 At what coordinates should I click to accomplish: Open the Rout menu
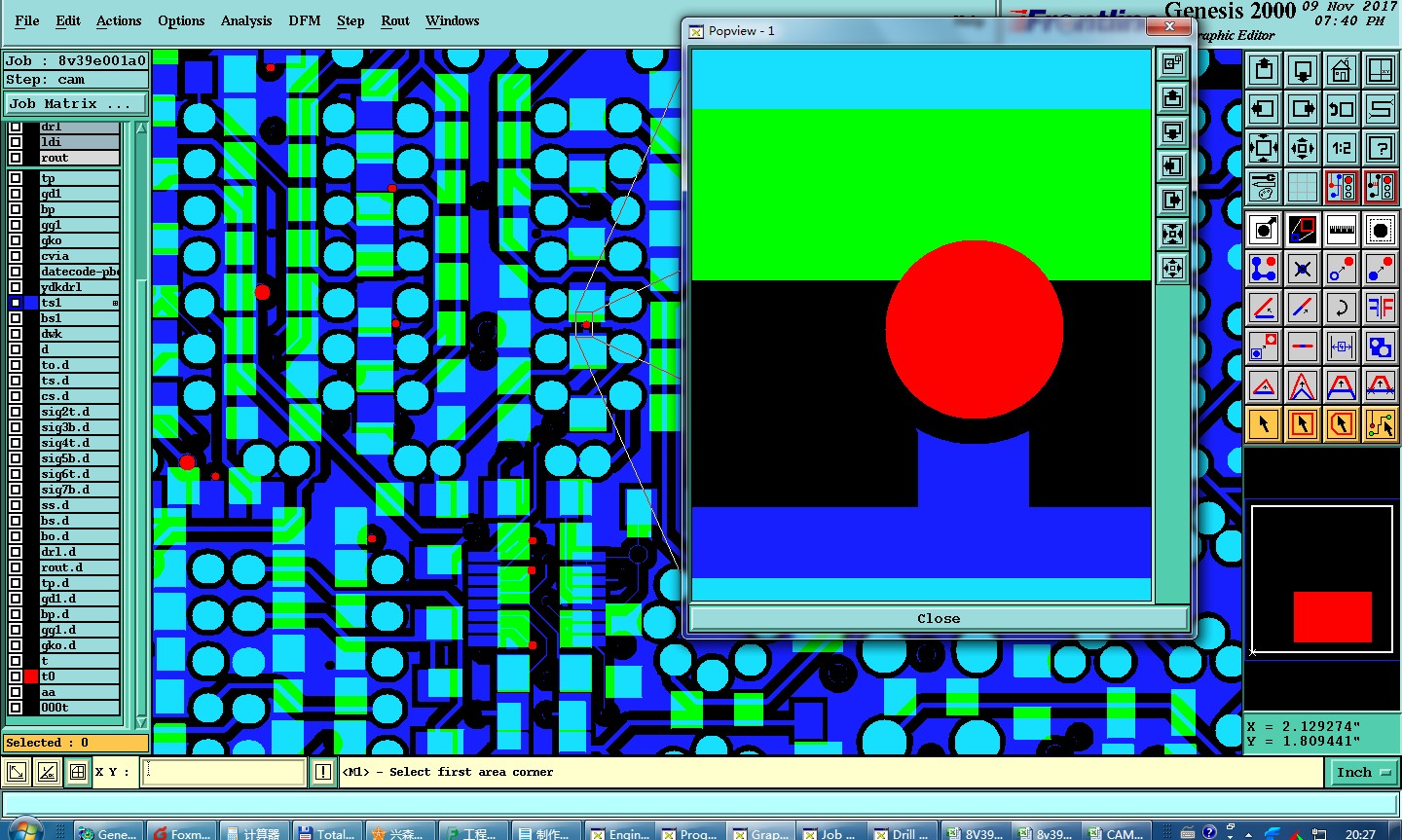pyautogui.click(x=395, y=20)
